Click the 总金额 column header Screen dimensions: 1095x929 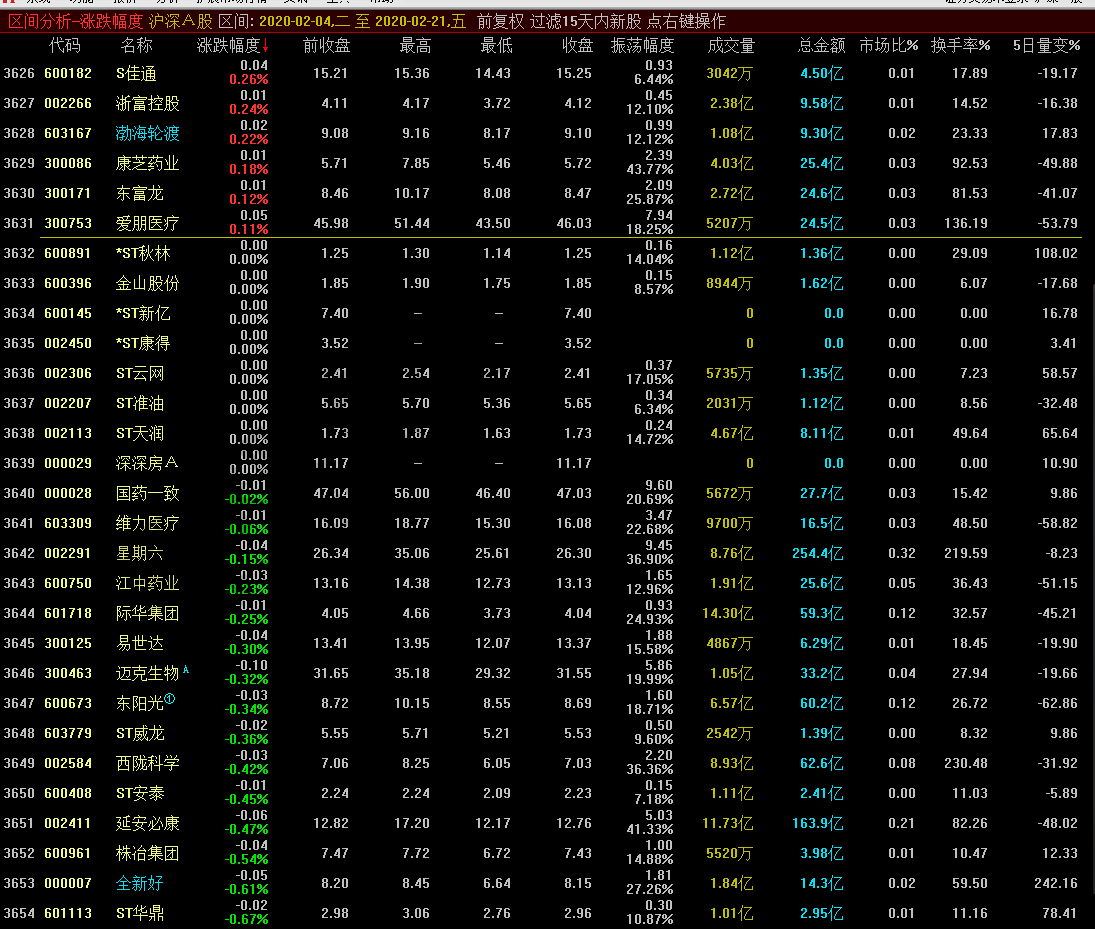(821, 46)
